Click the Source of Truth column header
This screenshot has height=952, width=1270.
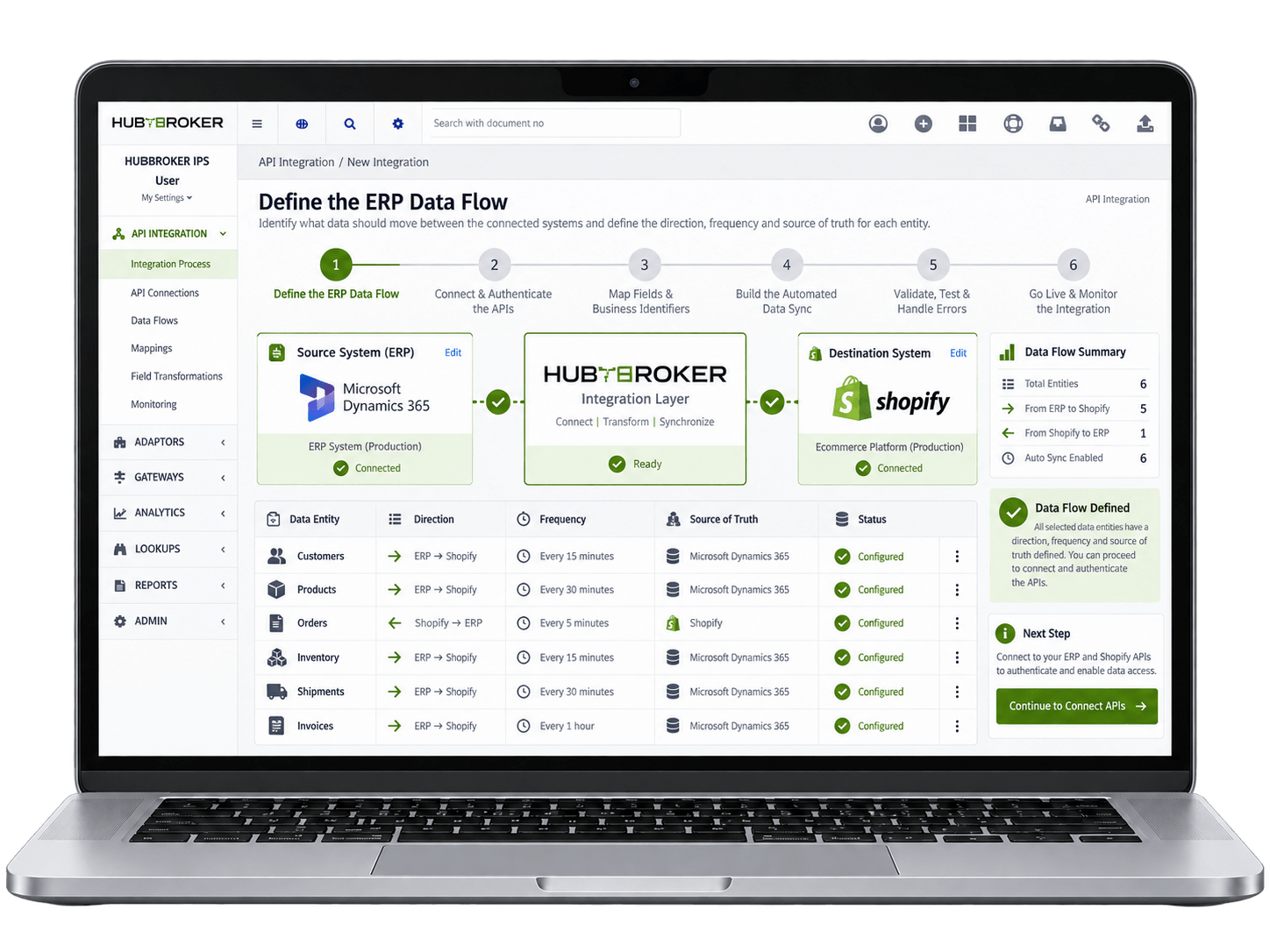[724, 520]
